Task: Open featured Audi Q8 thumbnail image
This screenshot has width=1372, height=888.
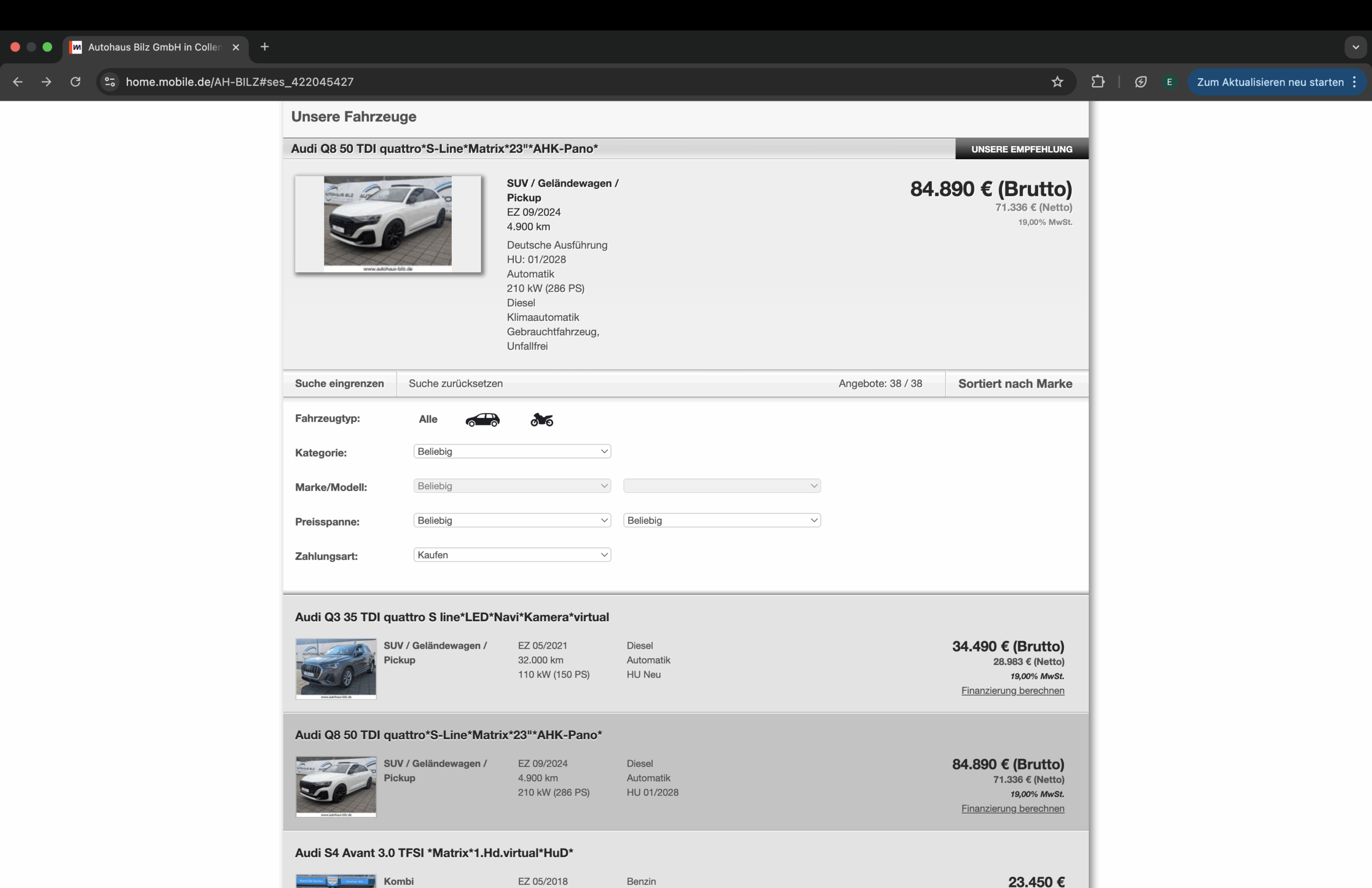Action: (x=387, y=223)
